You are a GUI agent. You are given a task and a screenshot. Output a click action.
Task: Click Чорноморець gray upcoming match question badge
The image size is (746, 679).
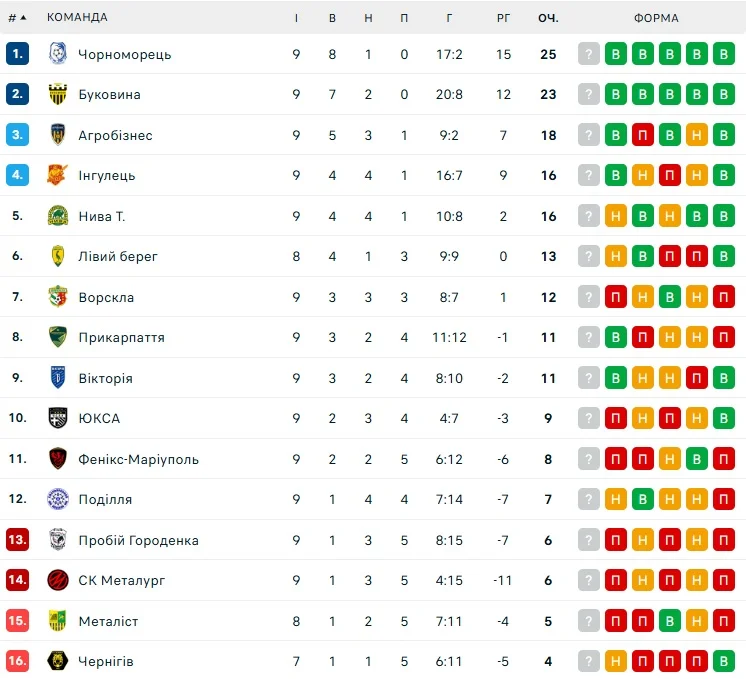(589, 54)
